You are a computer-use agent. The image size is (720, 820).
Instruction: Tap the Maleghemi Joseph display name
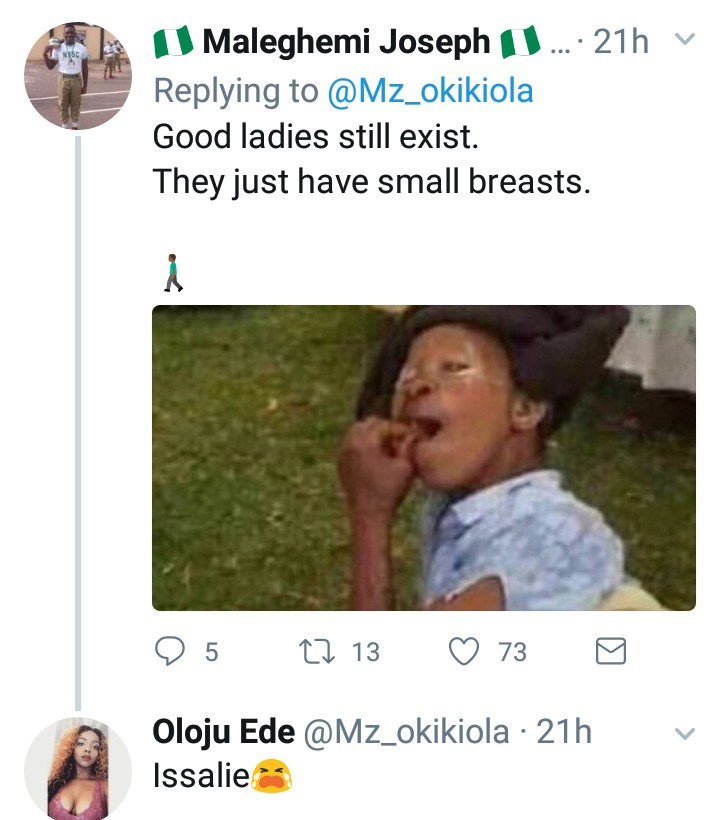(347, 42)
